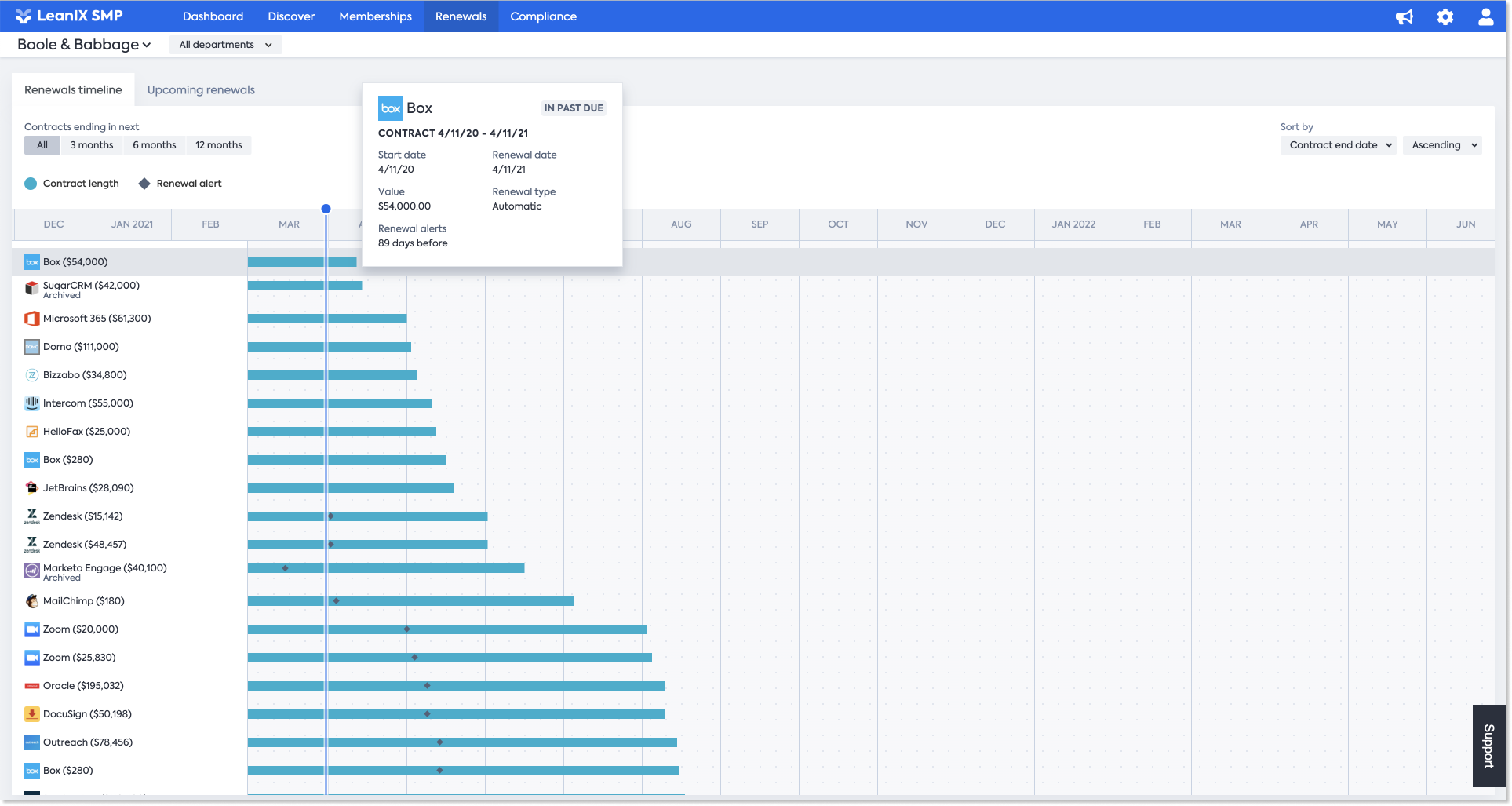Screen dimensions: 1512x806
Task: Open the user profile icon
Action: pyautogui.click(x=1486, y=16)
